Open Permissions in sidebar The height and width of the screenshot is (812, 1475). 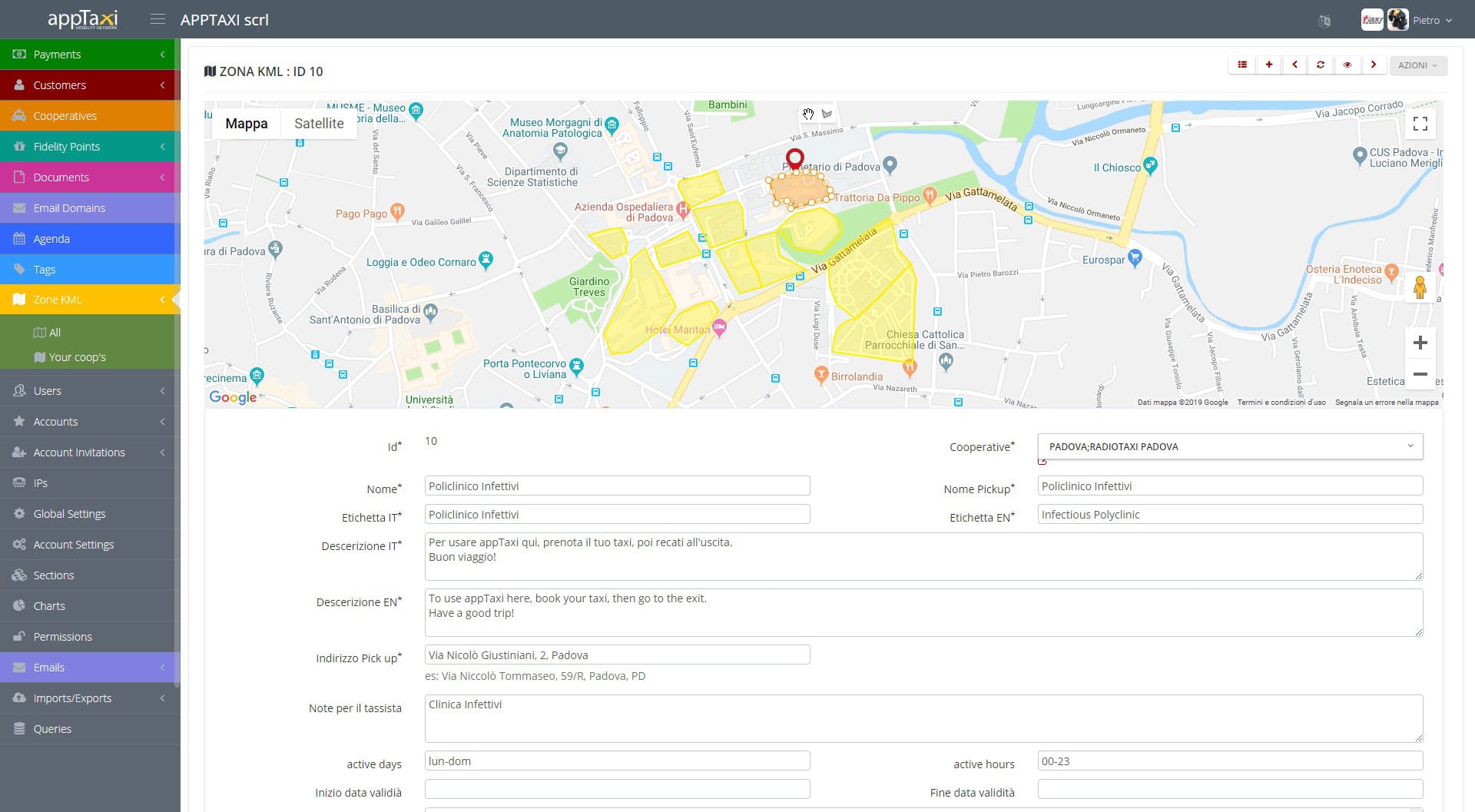point(88,637)
